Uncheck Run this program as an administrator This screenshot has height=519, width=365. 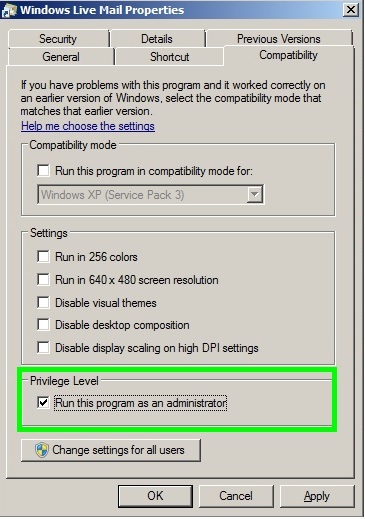[x=43, y=402]
